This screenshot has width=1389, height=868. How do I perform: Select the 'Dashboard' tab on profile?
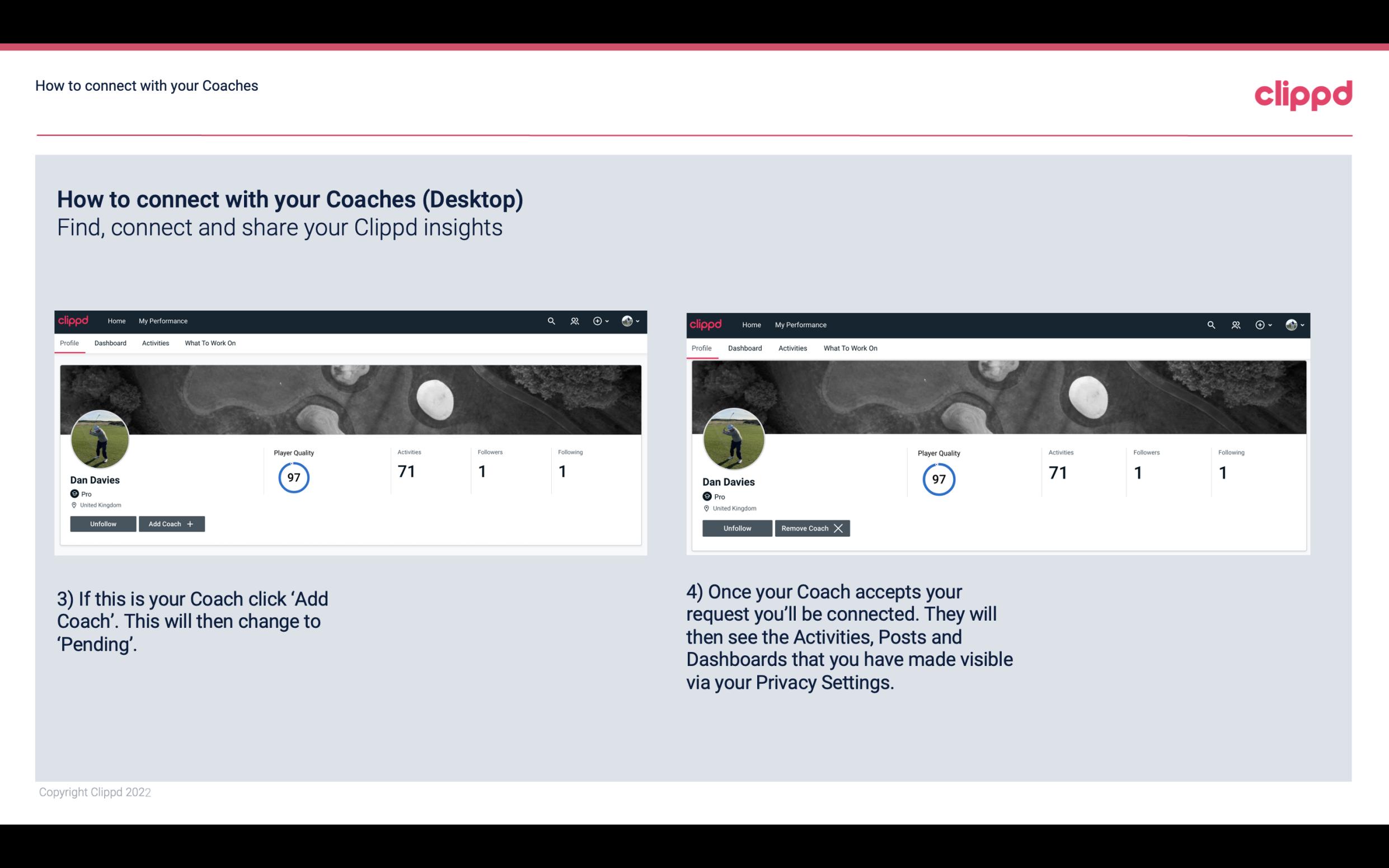(x=110, y=343)
